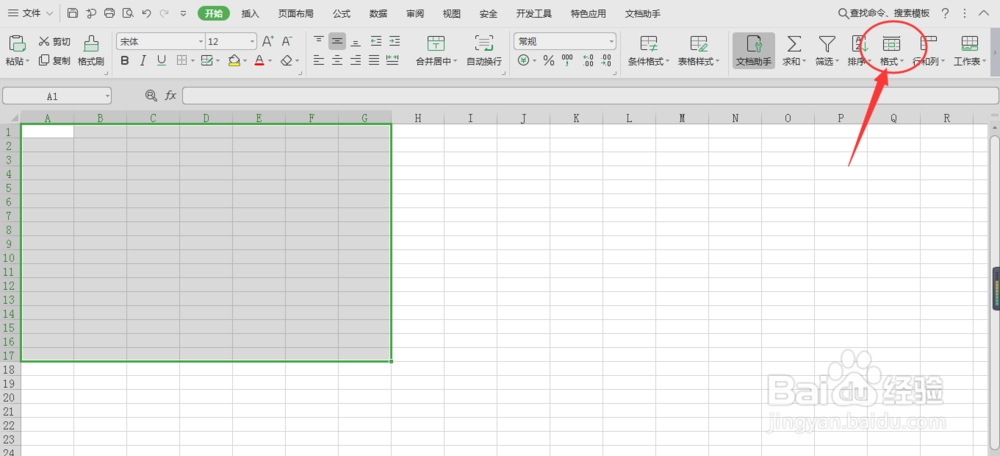Viewport: 1000px width, 456px height.
Task: Click the Worksheet (工作表) icon
Action: coord(969,43)
